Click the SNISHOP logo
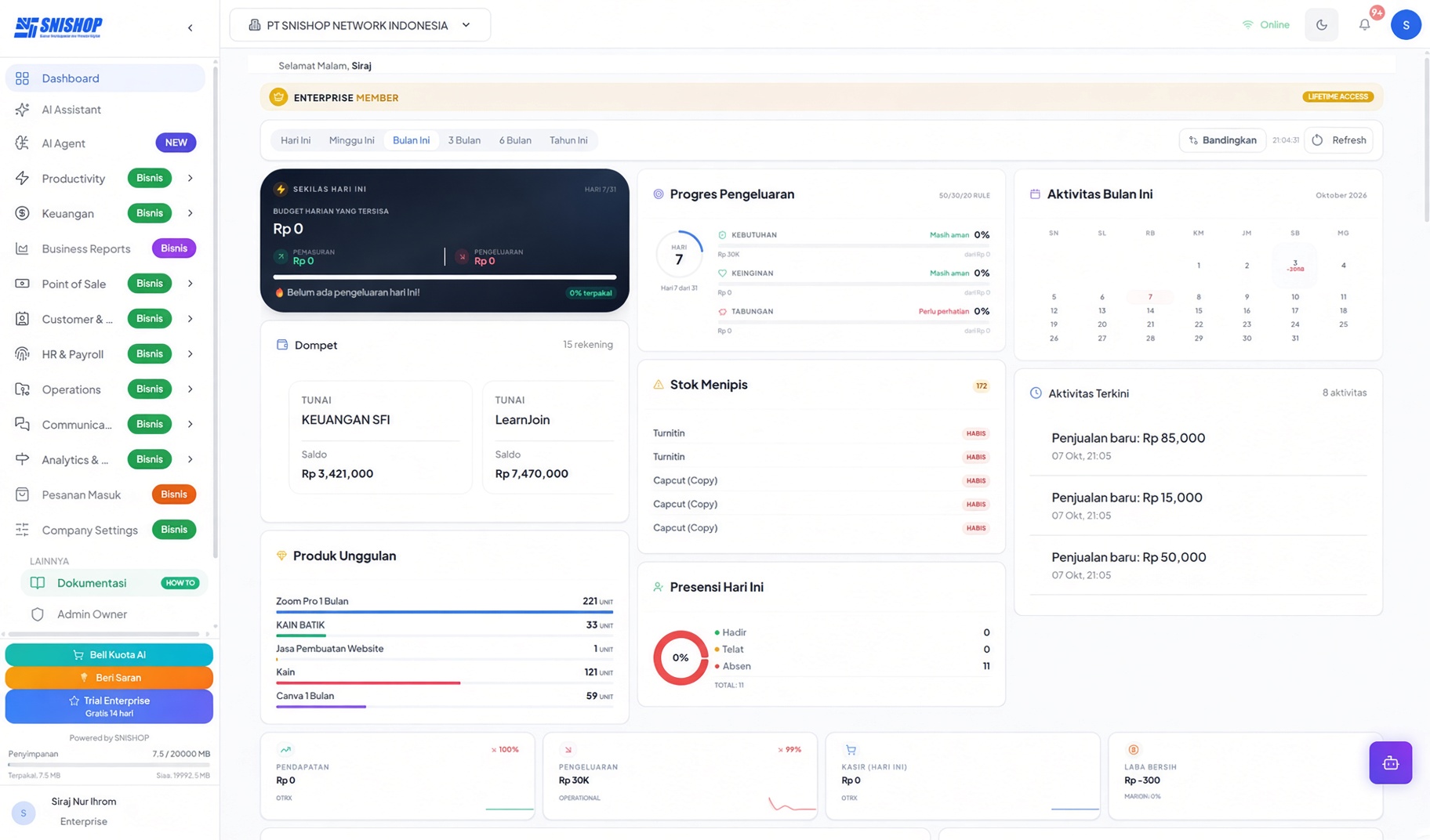Image resolution: width=1430 pixels, height=840 pixels. pyautogui.click(x=59, y=27)
